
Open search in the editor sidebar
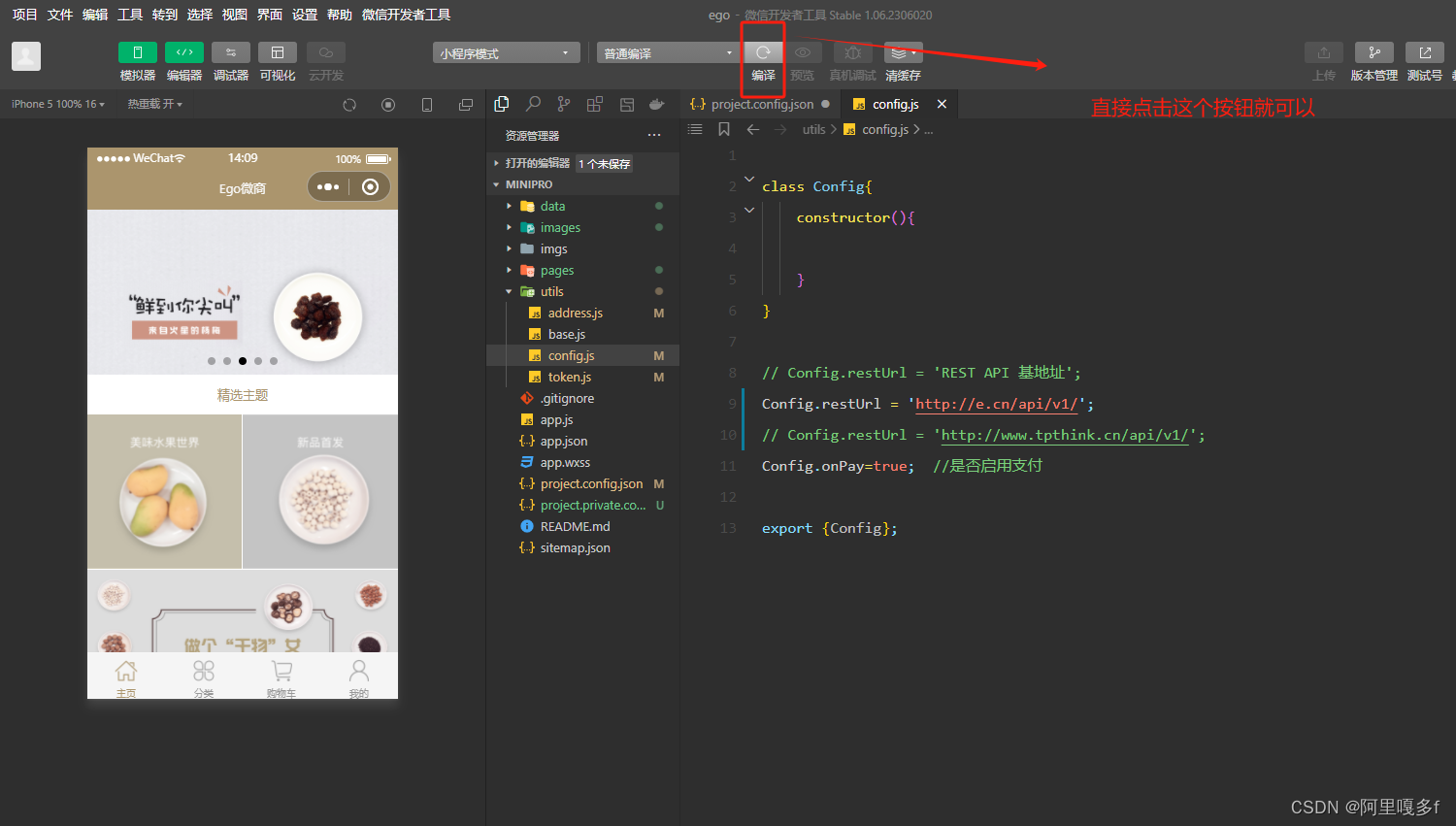point(533,104)
